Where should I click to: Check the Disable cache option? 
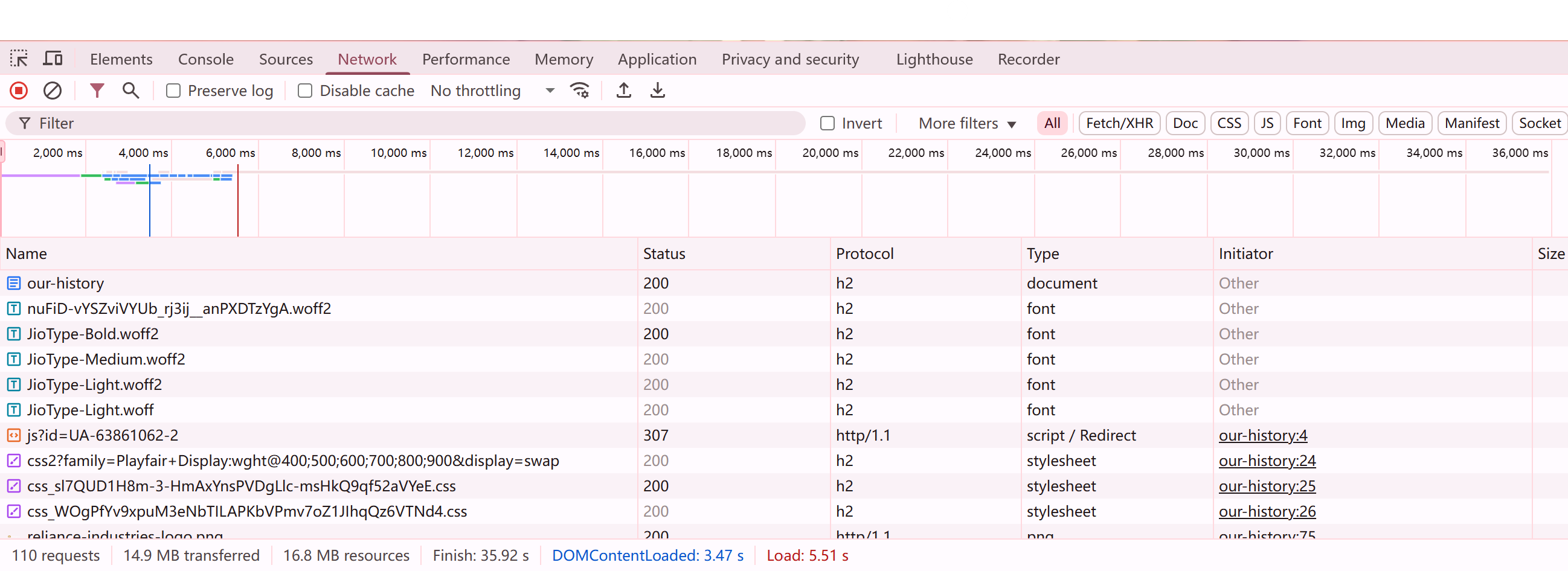pyautogui.click(x=305, y=91)
